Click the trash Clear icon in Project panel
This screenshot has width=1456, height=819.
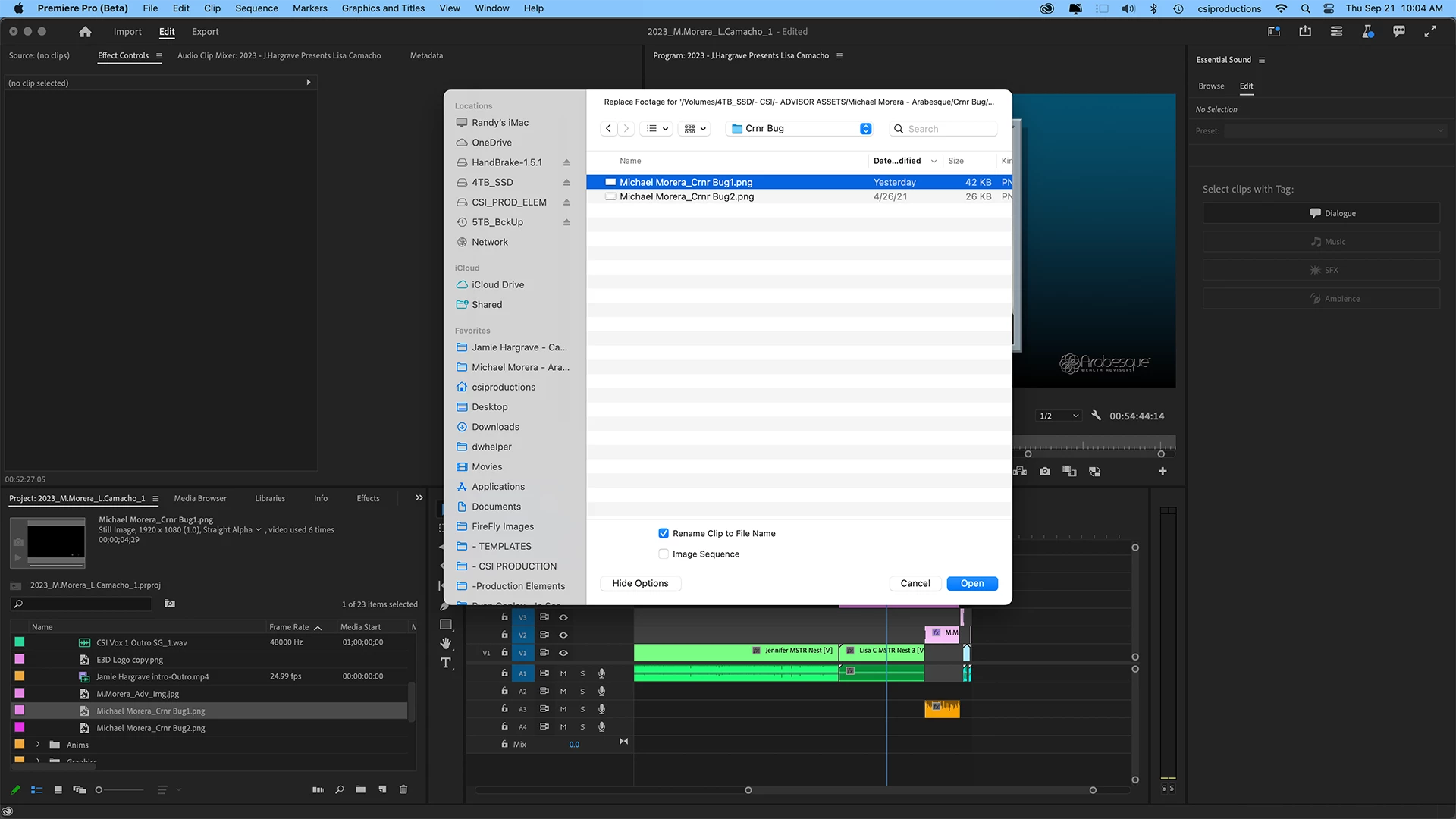[403, 789]
